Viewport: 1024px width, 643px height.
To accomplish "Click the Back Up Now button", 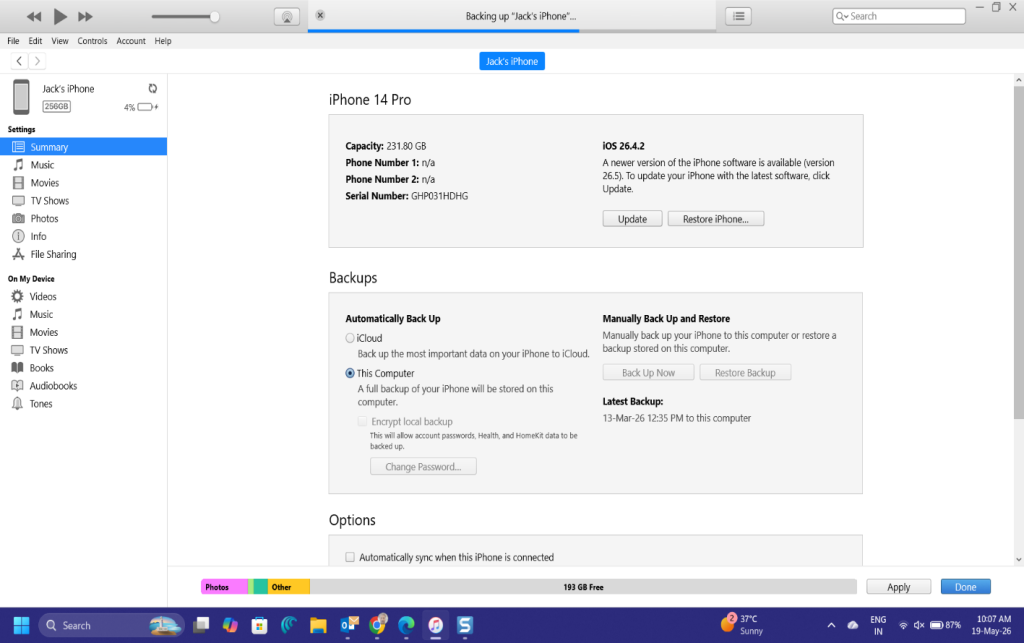I will click(648, 373).
